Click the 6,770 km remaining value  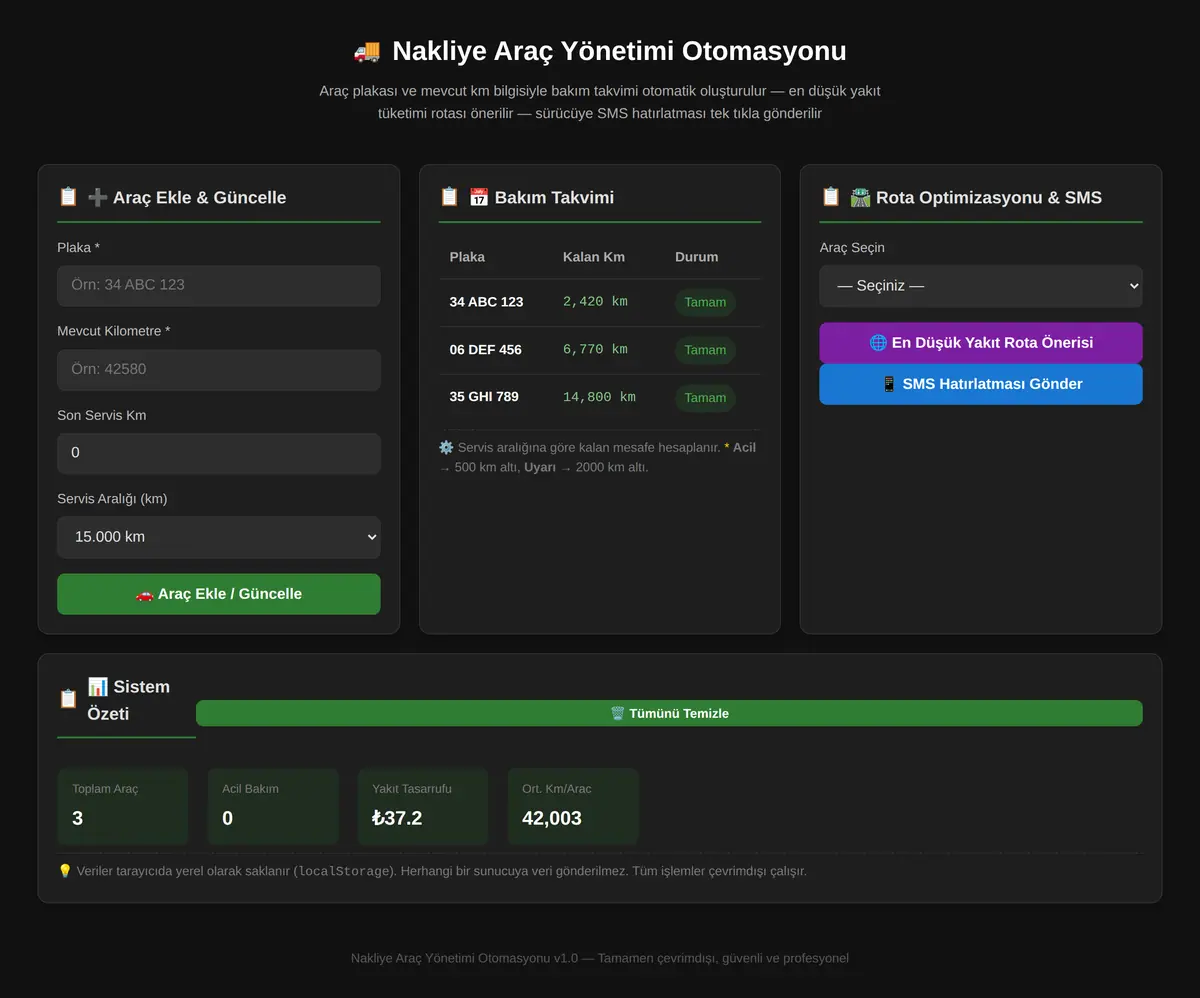click(595, 350)
